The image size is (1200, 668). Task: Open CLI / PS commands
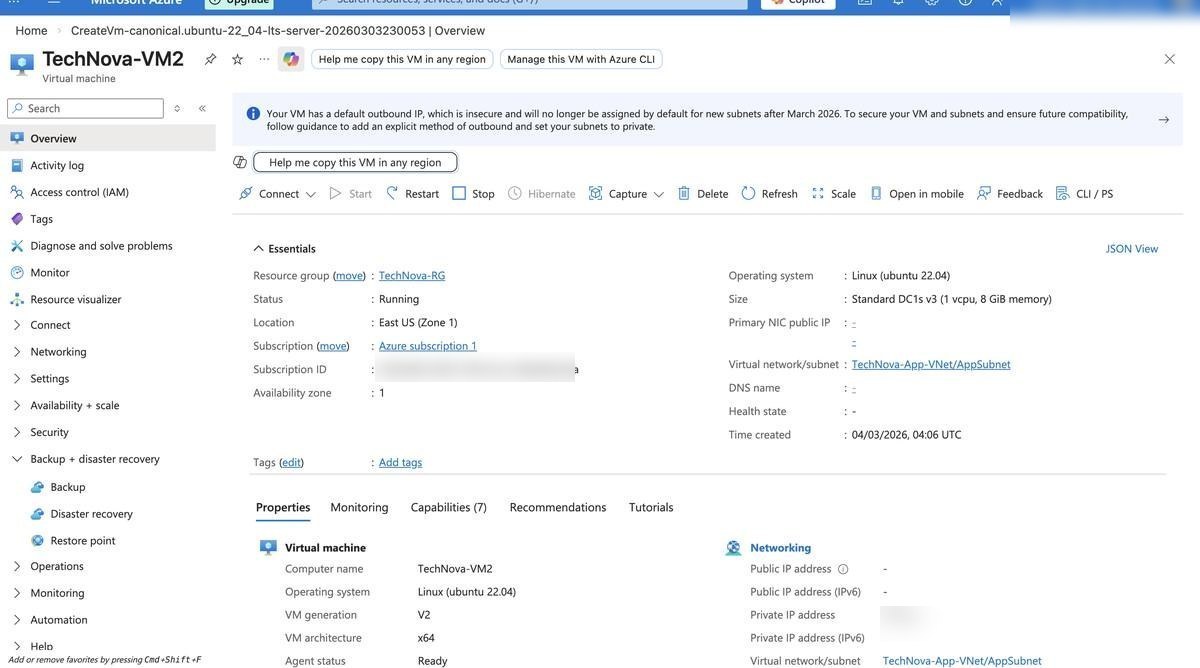pos(1084,193)
